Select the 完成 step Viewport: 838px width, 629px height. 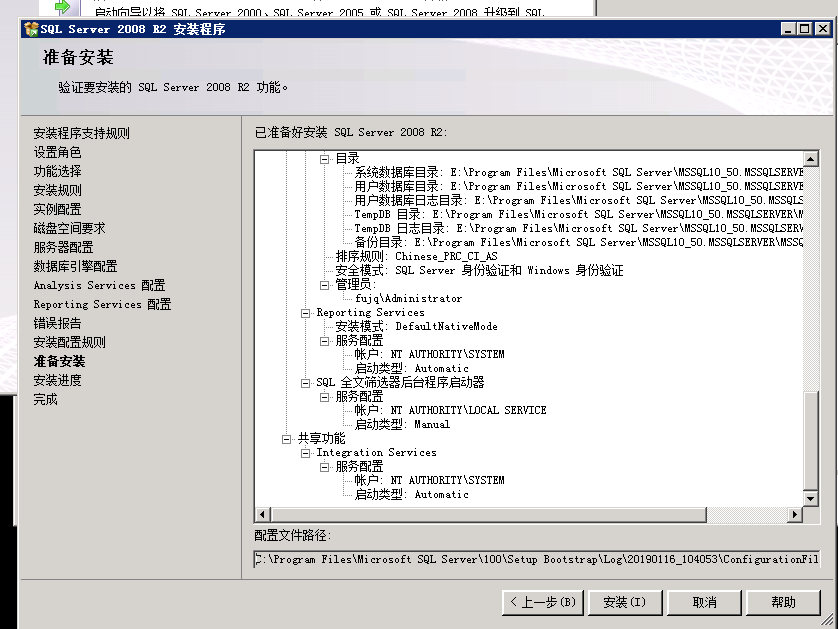pyautogui.click(x=45, y=399)
